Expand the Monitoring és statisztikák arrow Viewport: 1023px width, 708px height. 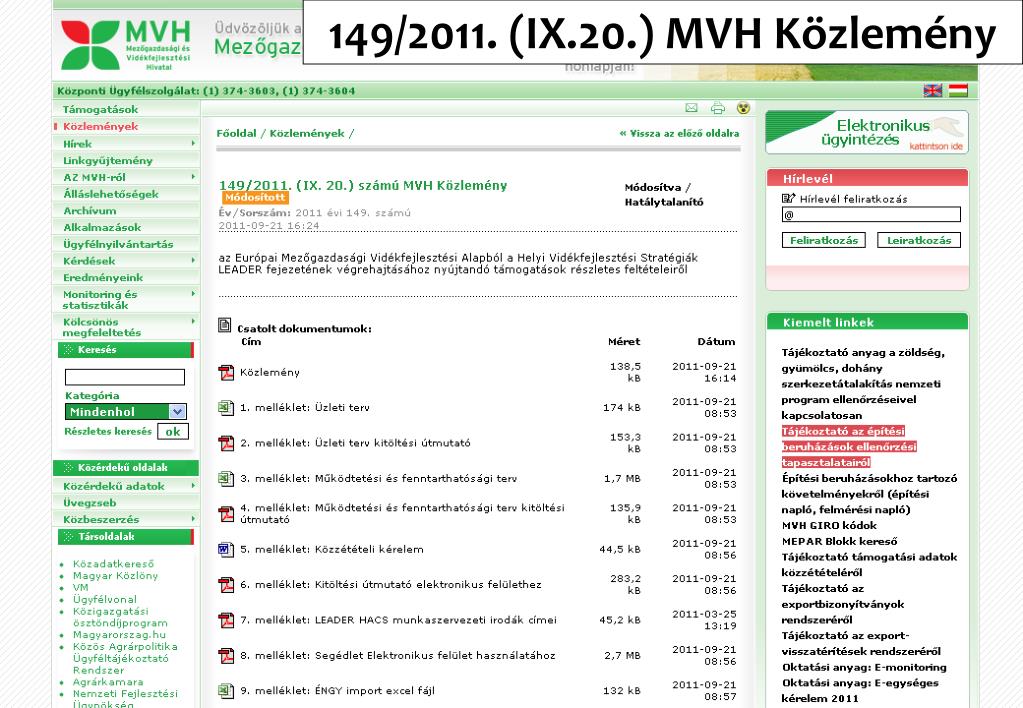click(x=193, y=294)
